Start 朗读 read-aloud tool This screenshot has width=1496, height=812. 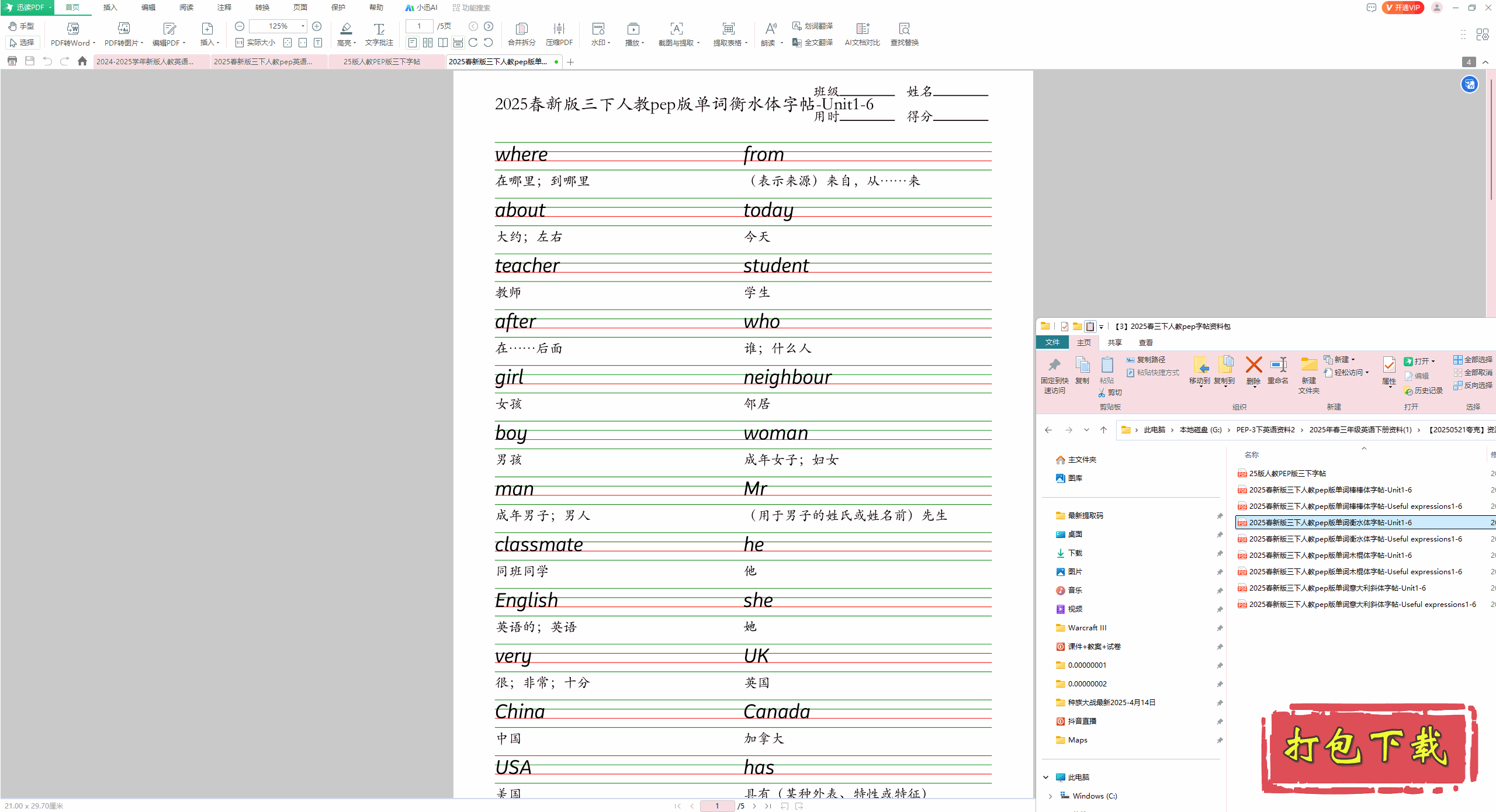click(771, 35)
